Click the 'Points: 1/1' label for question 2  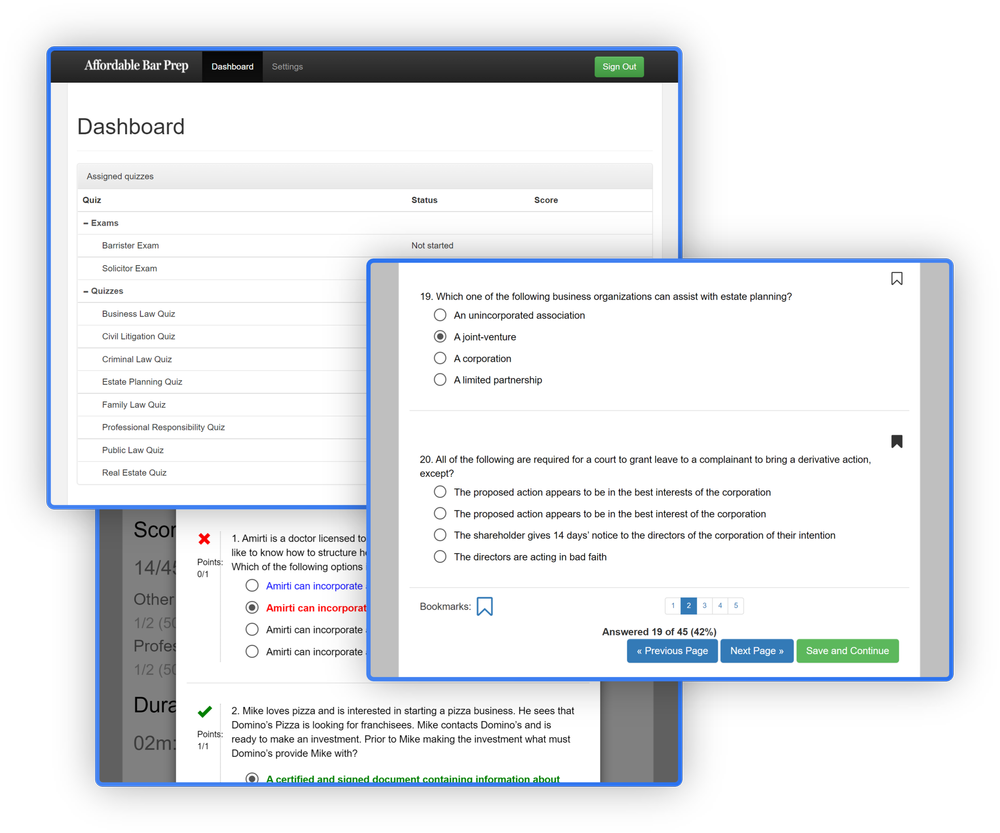tap(210, 740)
